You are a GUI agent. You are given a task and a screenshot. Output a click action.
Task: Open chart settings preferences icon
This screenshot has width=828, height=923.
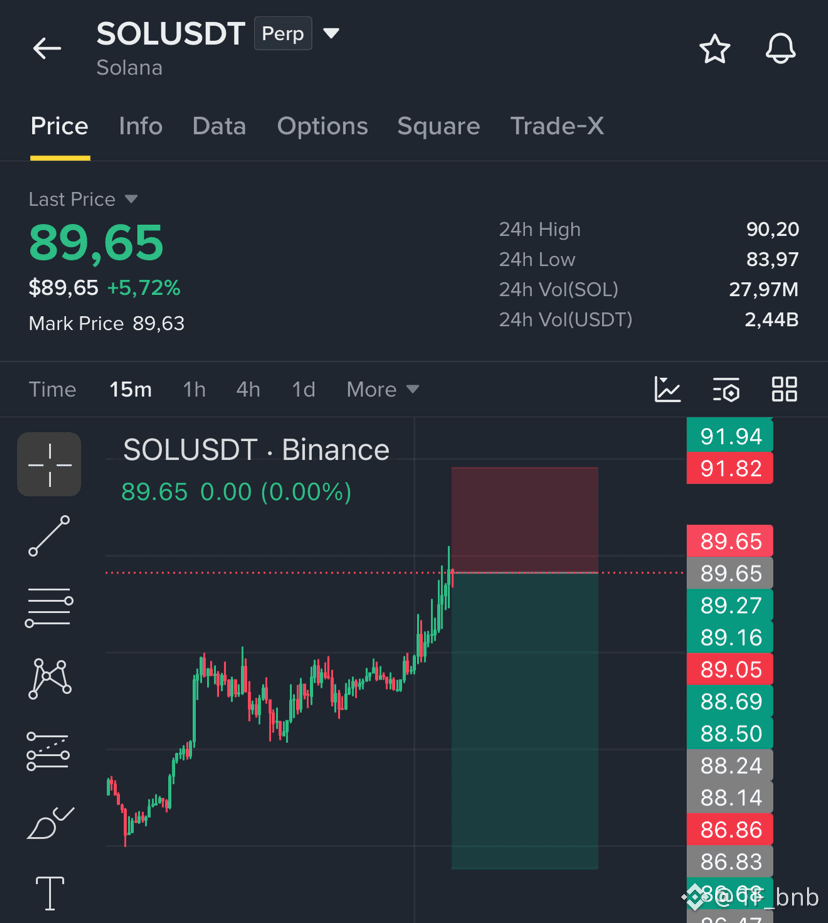tap(726, 390)
